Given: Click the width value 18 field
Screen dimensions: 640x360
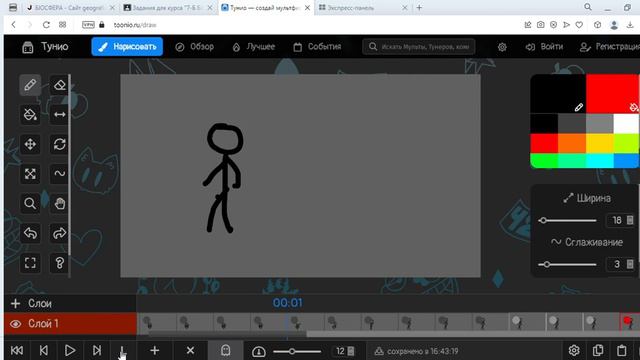Looking at the screenshot, I should [x=620, y=220].
